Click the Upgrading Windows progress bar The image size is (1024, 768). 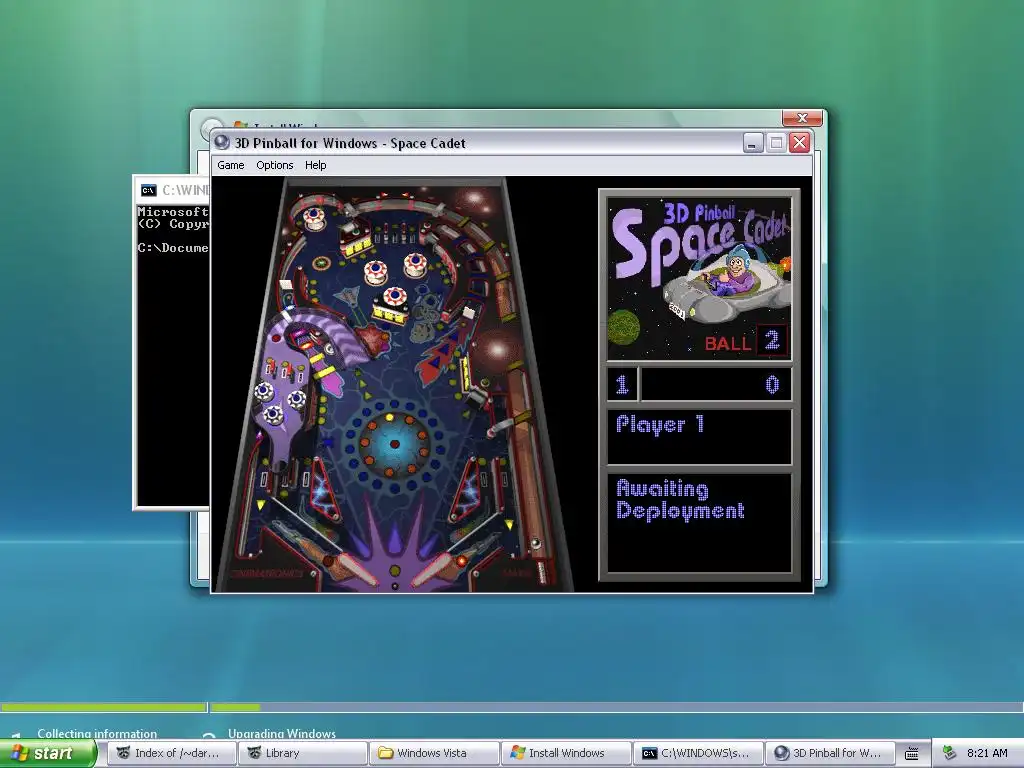(x=616, y=707)
